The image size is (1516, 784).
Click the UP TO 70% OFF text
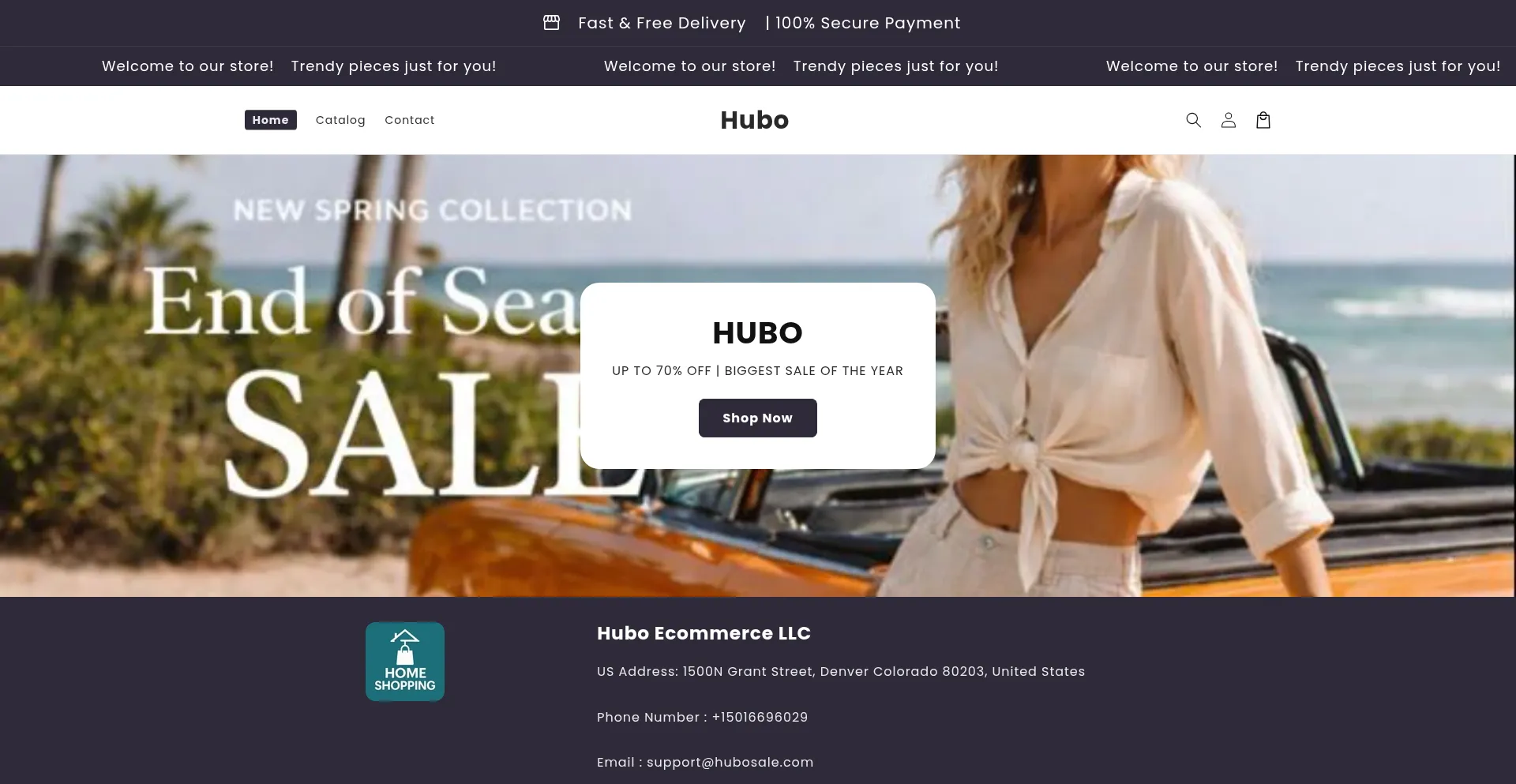[757, 370]
